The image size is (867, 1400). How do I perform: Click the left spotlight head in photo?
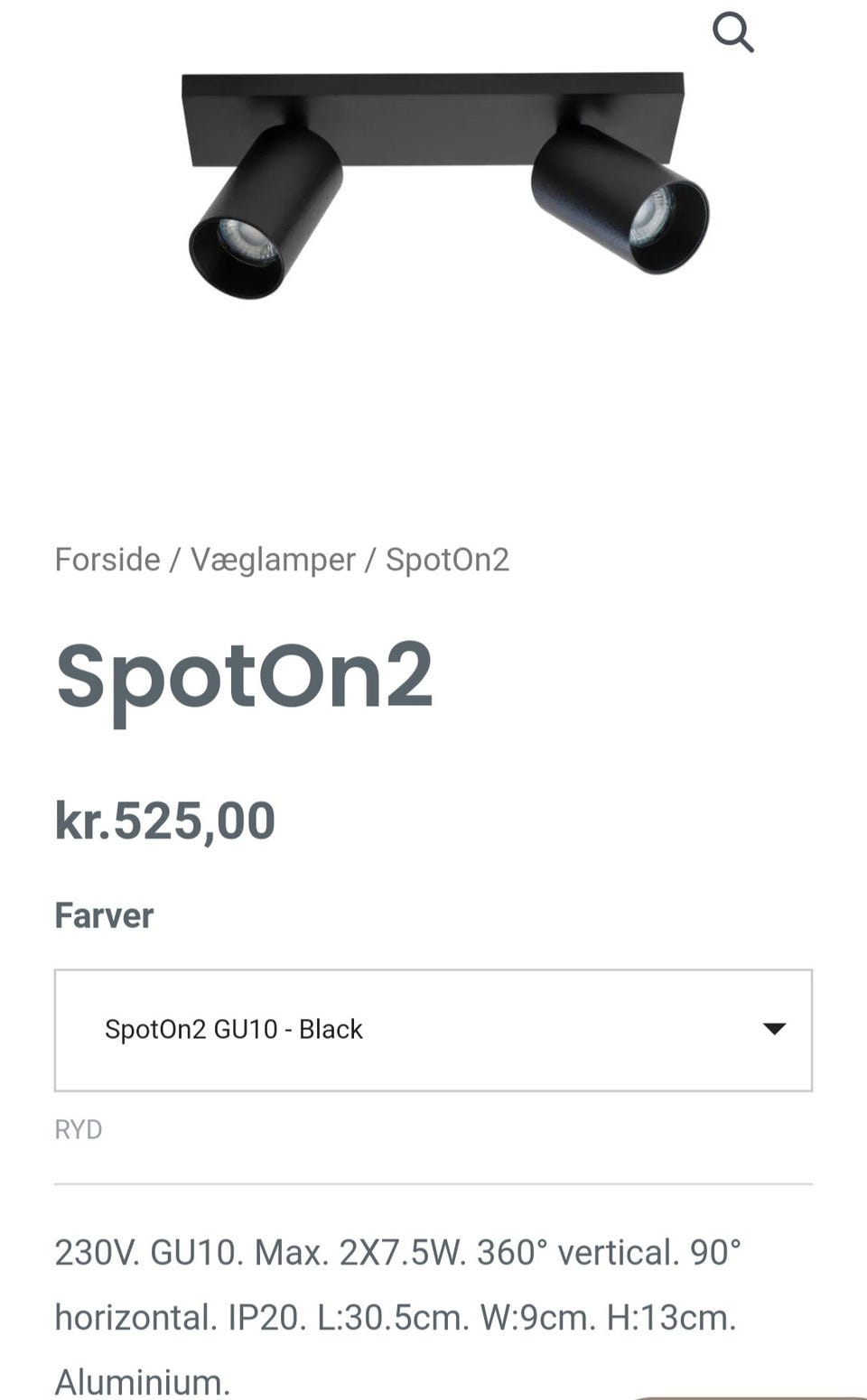click(x=268, y=212)
